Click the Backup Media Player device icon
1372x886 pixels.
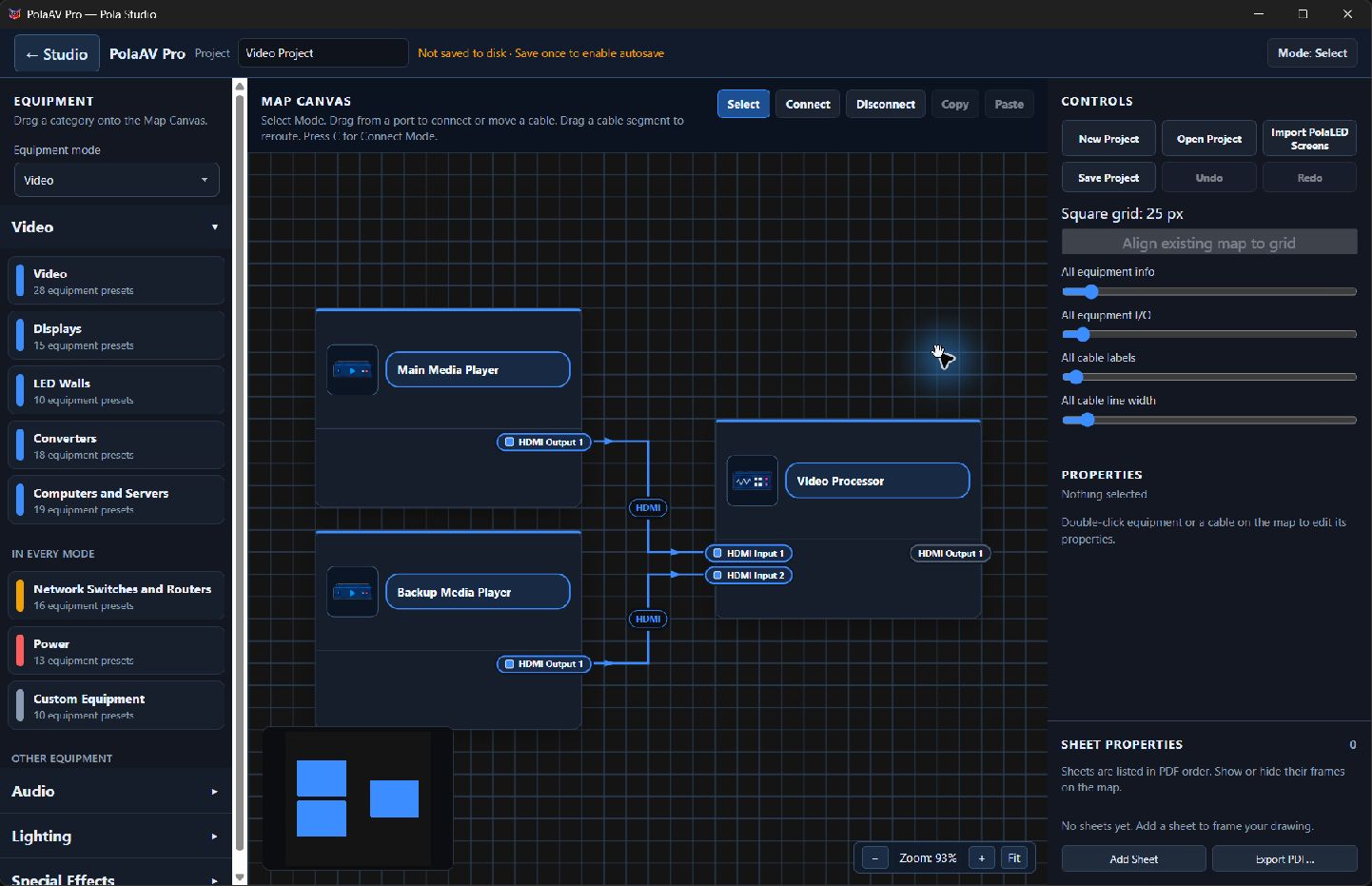(352, 592)
